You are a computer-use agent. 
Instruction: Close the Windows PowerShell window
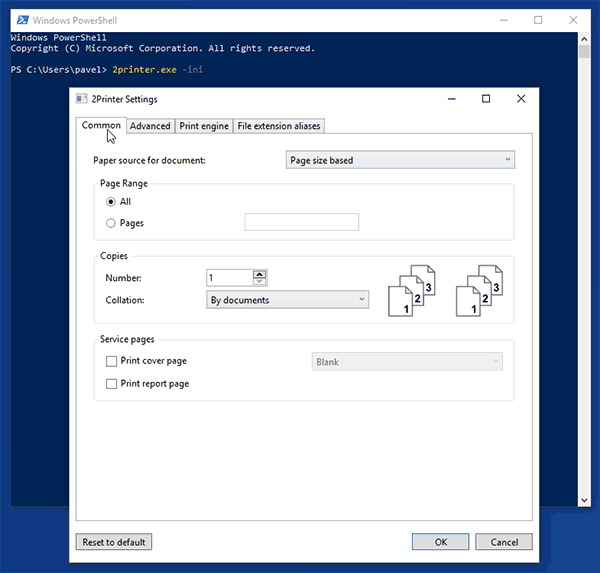(573, 20)
